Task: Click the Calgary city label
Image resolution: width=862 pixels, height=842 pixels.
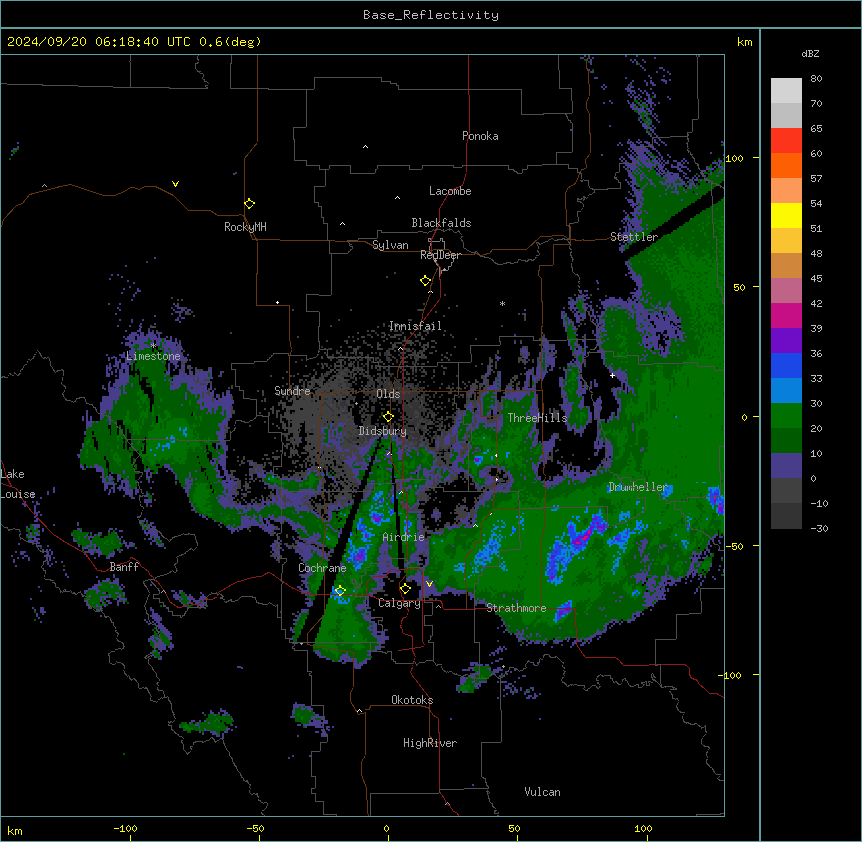Action: [x=399, y=603]
